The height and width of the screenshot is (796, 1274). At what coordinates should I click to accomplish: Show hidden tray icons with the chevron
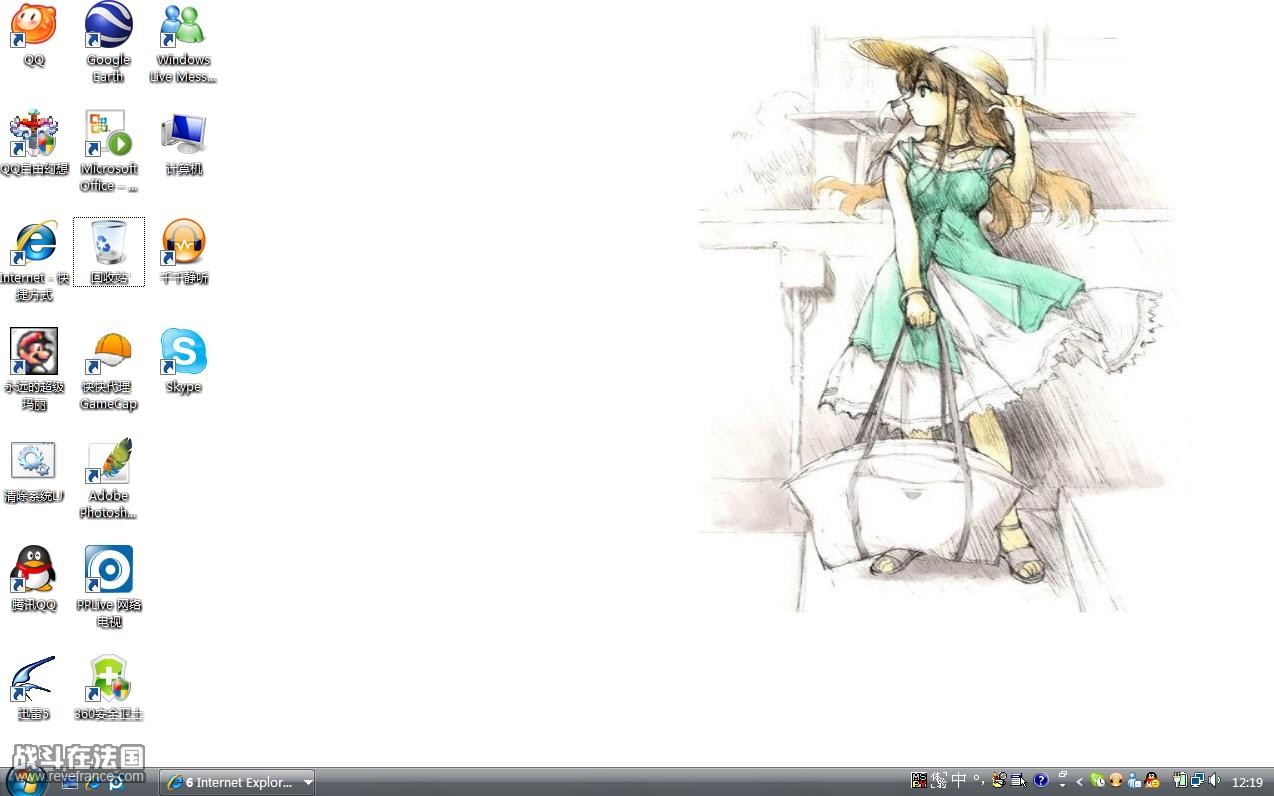1079,781
